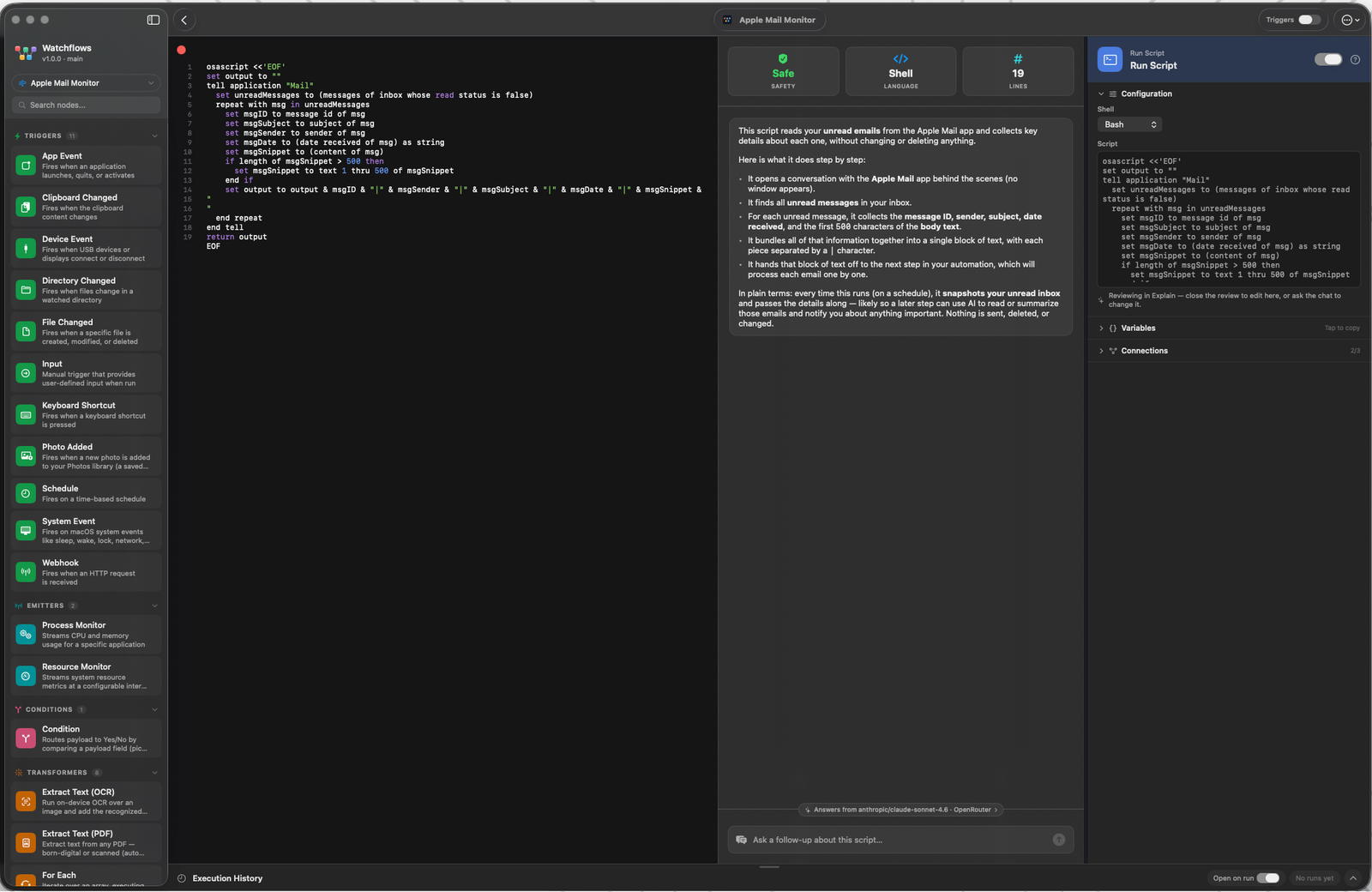Collapse the Emitters section
The height and width of the screenshot is (892, 1372).
[154, 606]
